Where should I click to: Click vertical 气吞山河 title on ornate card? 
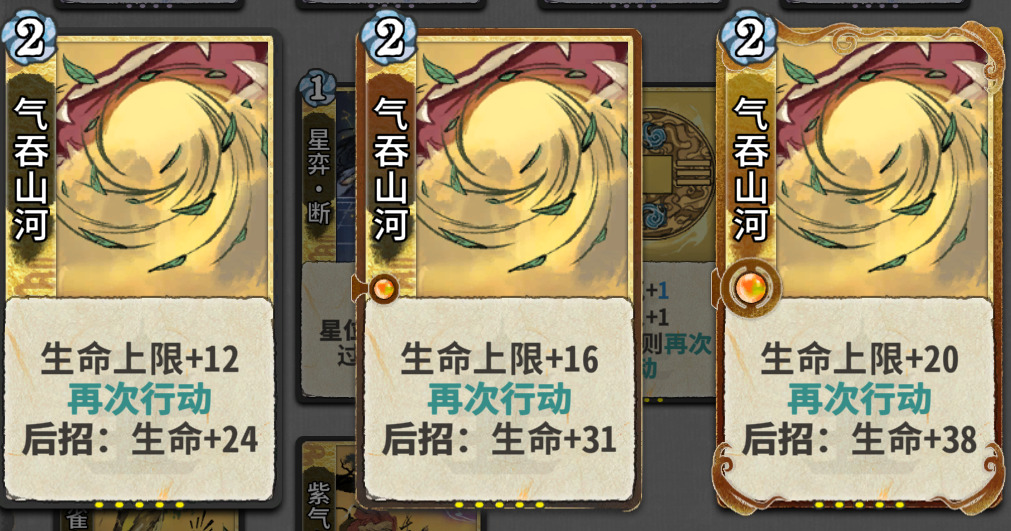751,169
